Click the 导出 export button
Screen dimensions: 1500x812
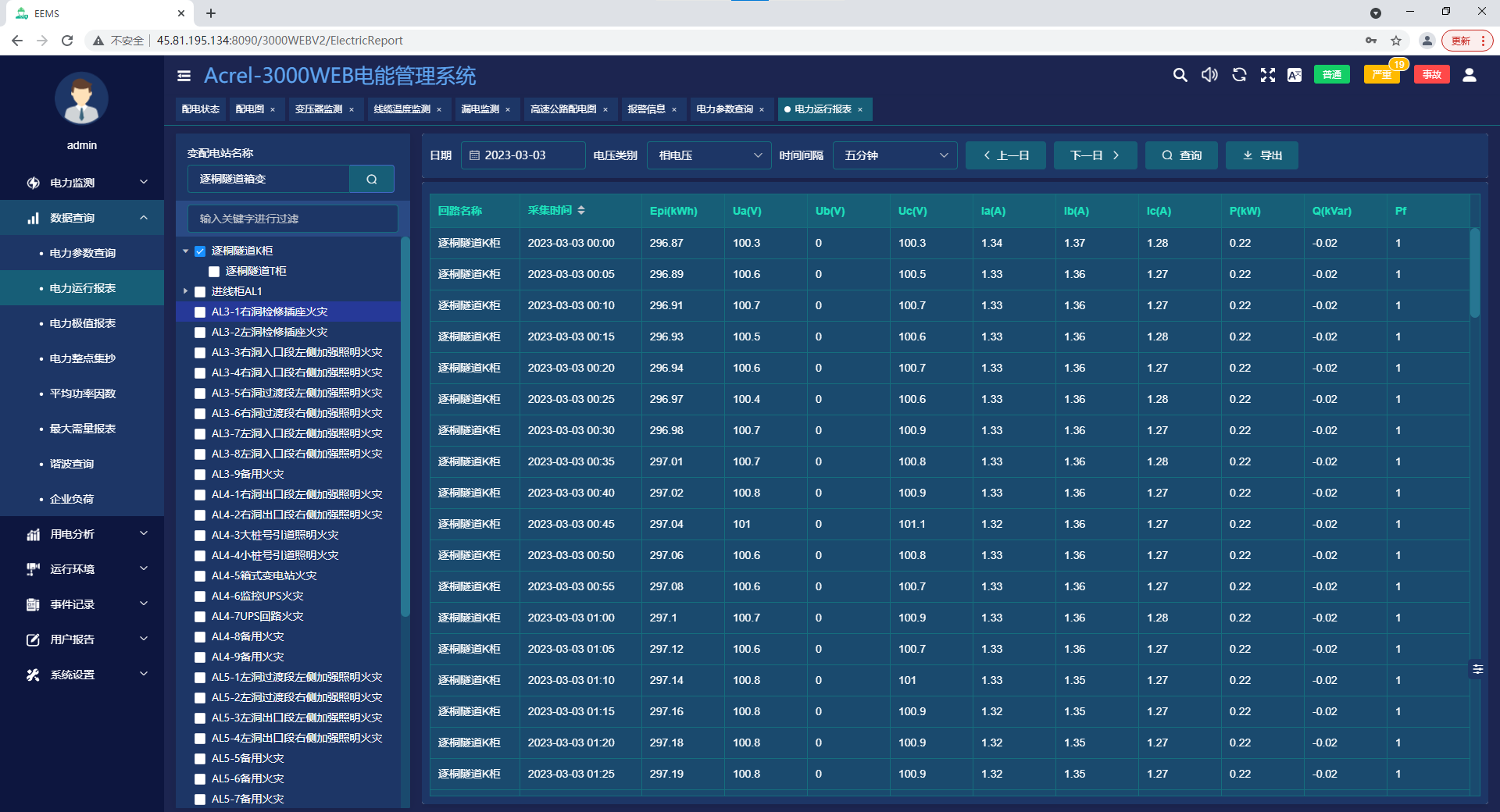point(1262,155)
